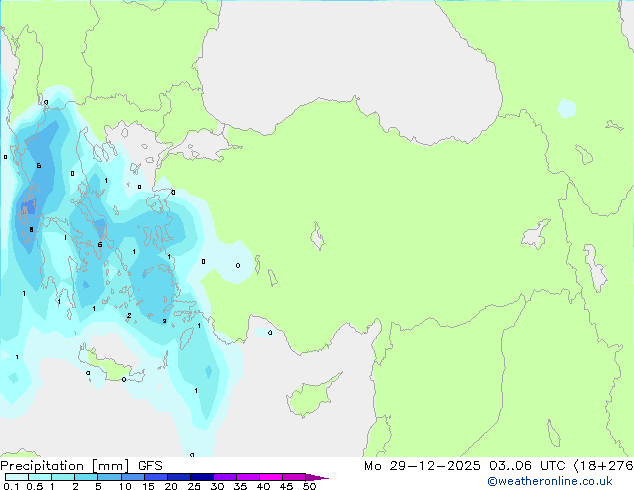Click the legend label 45
Image resolution: width=634 pixels, height=490 pixels.
click(x=286, y=486)
